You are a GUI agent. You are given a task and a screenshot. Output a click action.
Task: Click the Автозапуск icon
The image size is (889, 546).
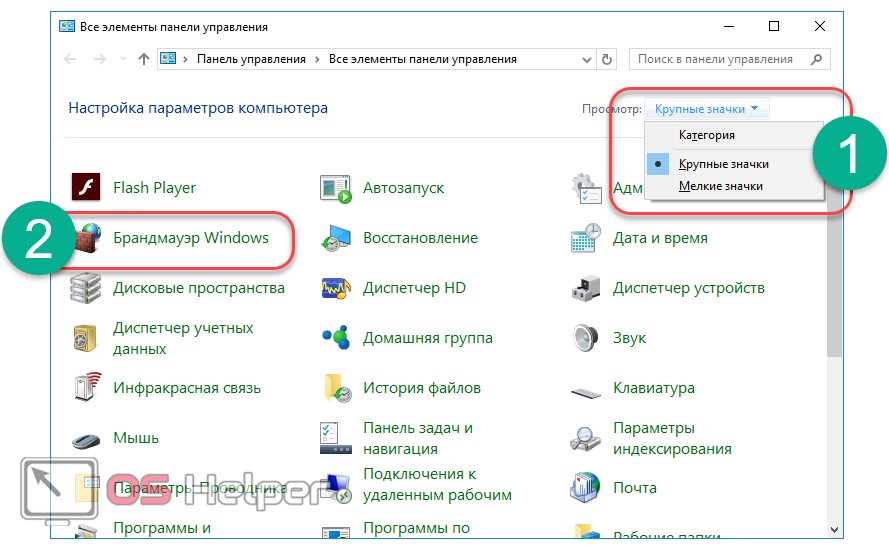[336, 188]
